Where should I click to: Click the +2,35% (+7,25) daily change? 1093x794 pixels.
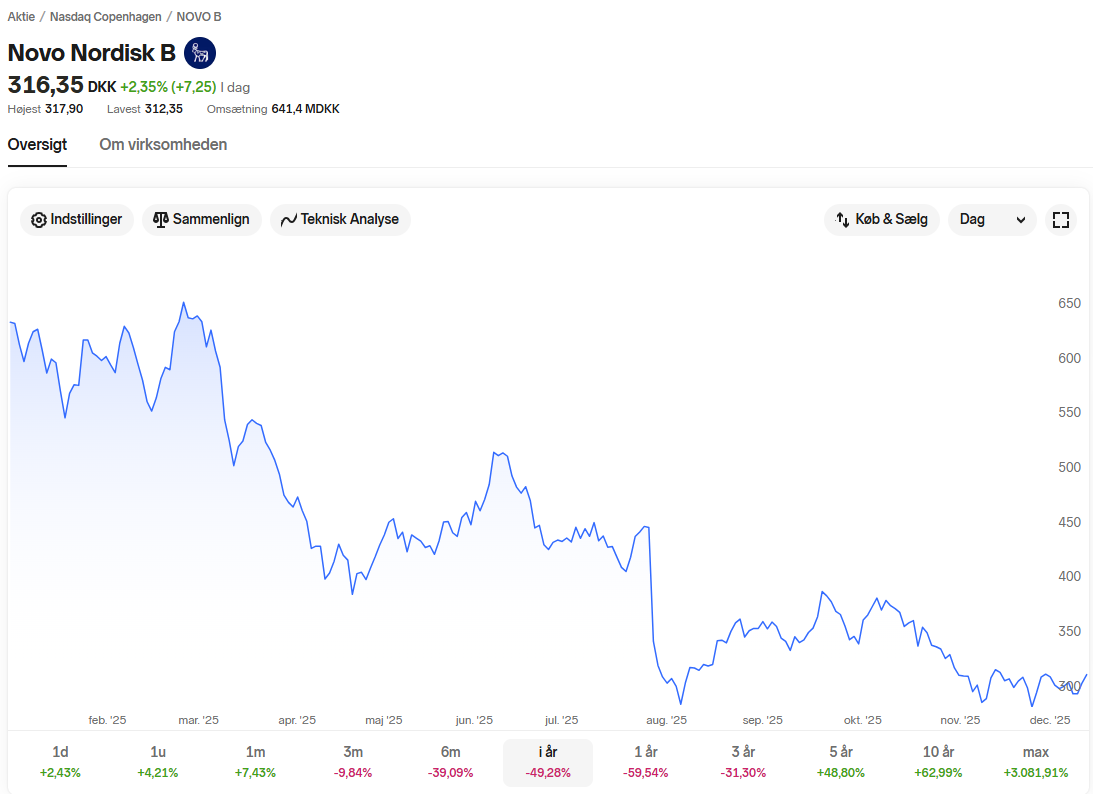[168, 87]
